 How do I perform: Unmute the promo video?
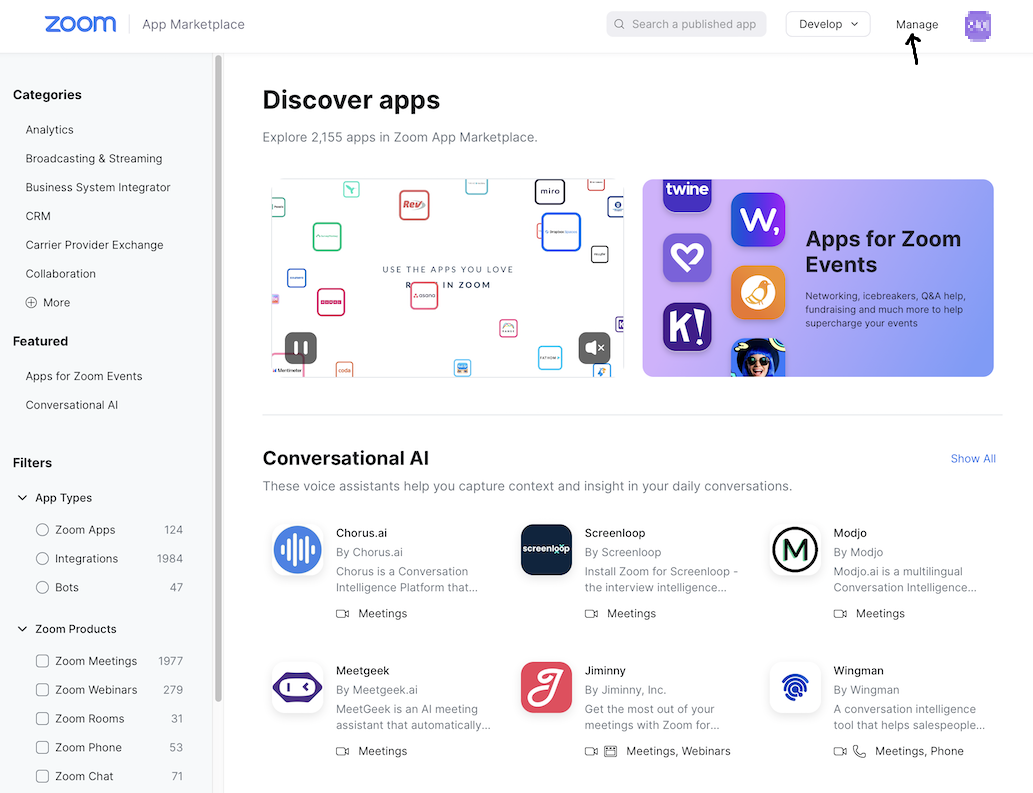pyautogui.click(x=594, y=348)
